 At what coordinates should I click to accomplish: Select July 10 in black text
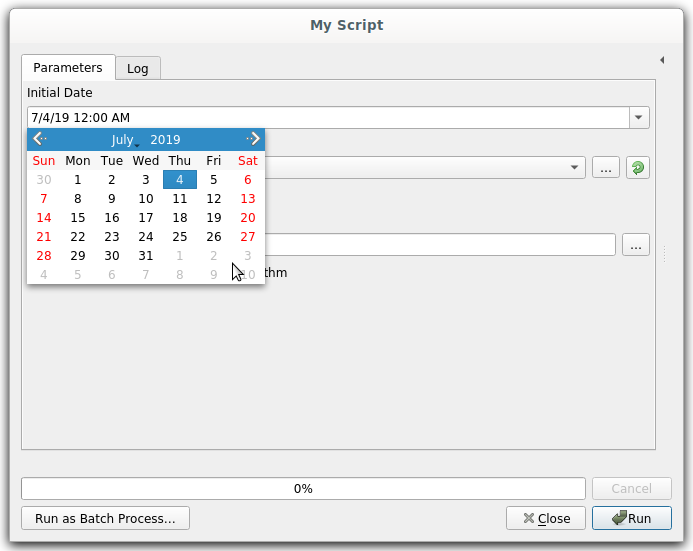146,198
